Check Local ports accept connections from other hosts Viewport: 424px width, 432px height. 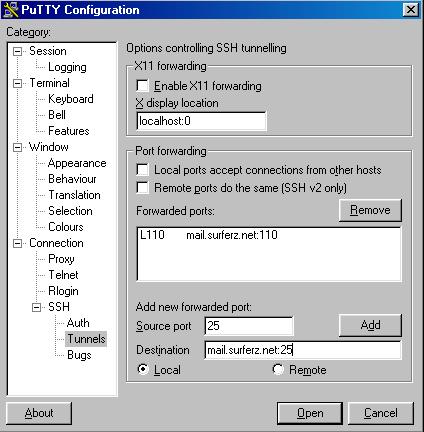pyautogui.click(x=143, y=170)
